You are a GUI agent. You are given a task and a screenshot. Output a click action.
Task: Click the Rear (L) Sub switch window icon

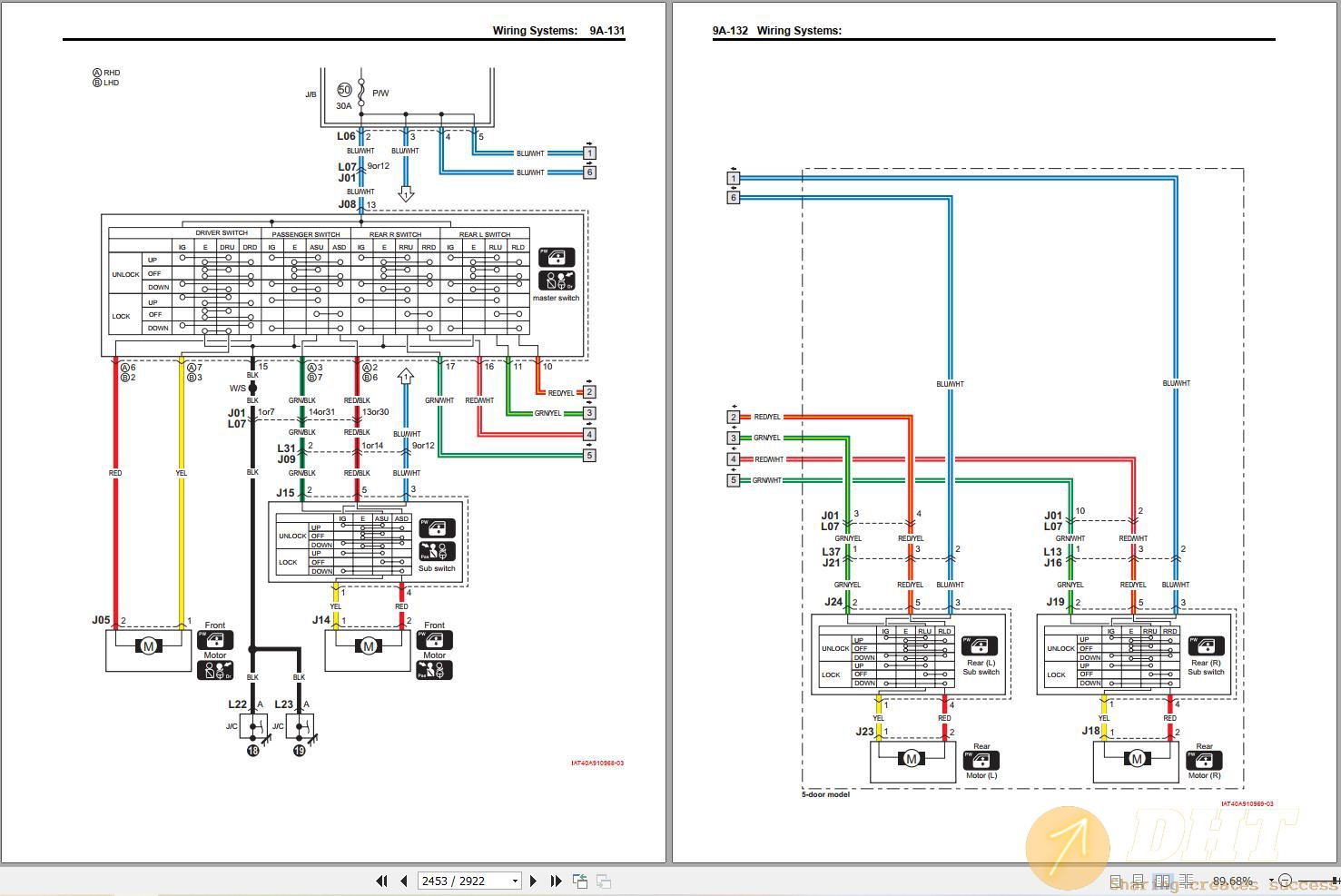980,646
